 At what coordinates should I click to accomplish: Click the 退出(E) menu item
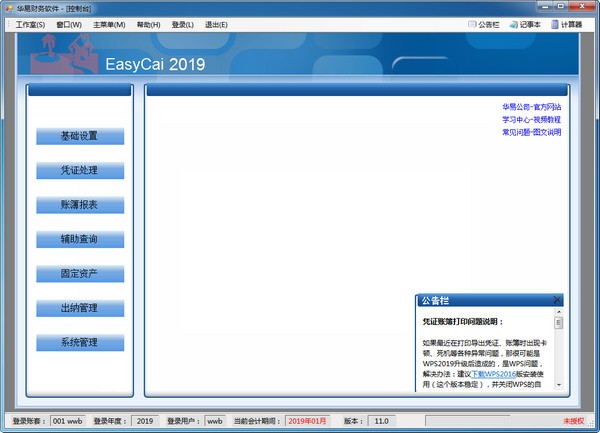[x=216, y=25]
